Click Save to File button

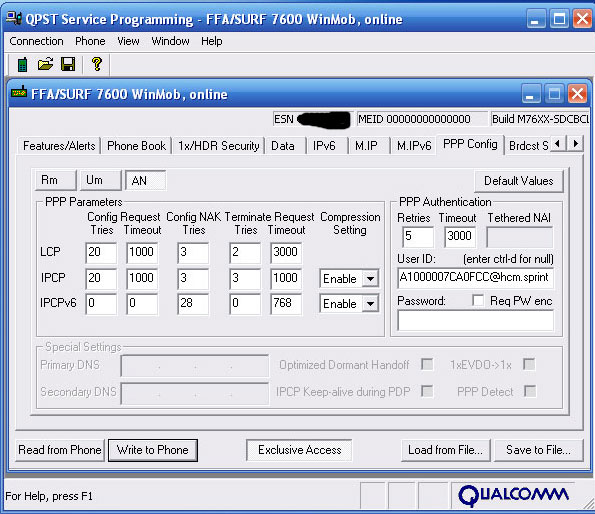click(x=538, y=450)
